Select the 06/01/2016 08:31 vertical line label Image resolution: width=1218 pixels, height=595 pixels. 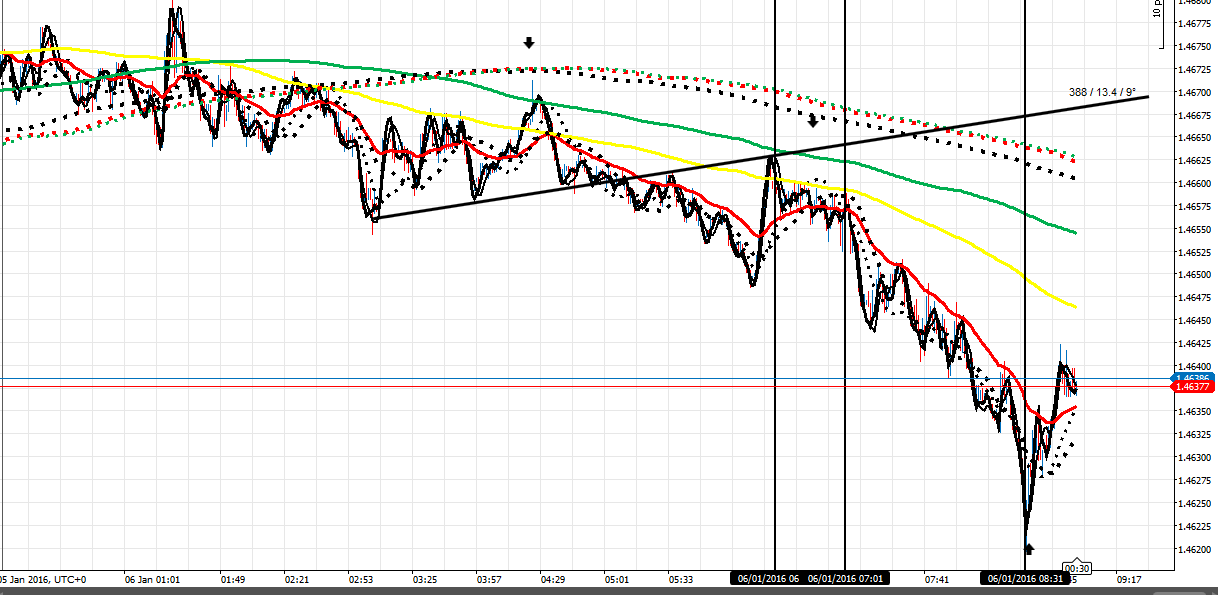pyautogui.click(x=1025, y=579)
